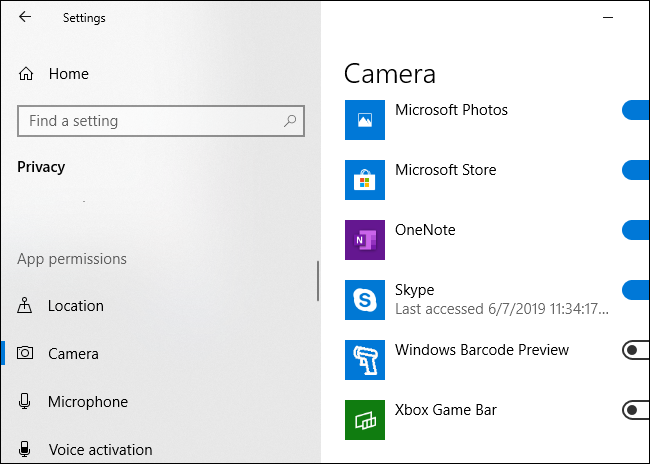
Task: Click the Find a setting search box
Action: click(x=150, y=121)
